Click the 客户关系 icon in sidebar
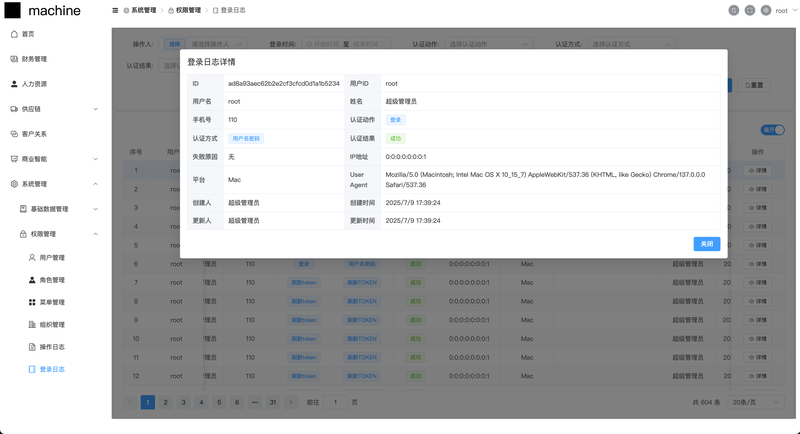This screenshot has height=434, width=800. (14, 134)
